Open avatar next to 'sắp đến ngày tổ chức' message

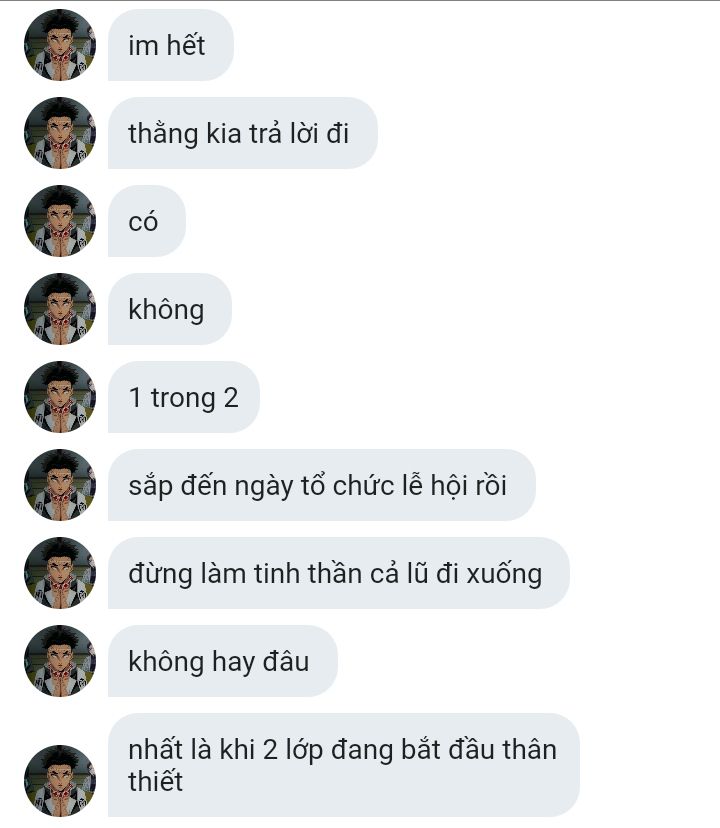click(60, 485)
